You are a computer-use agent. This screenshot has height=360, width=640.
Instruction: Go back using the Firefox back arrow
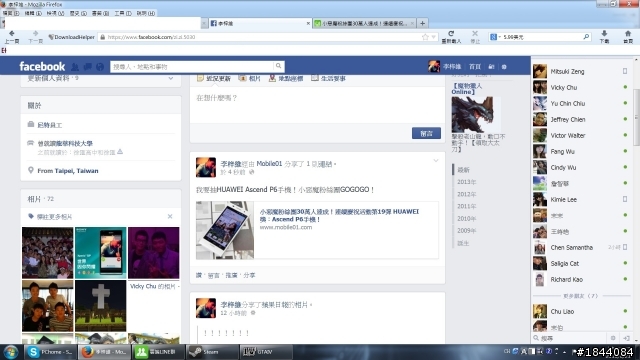[x=11, y=33]
